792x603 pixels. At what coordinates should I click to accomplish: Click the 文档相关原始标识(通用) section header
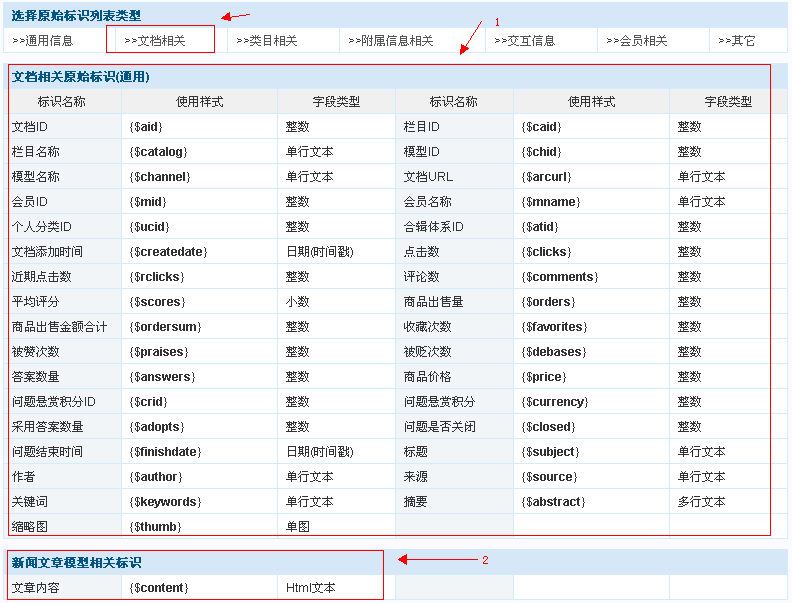coord(81,77)
